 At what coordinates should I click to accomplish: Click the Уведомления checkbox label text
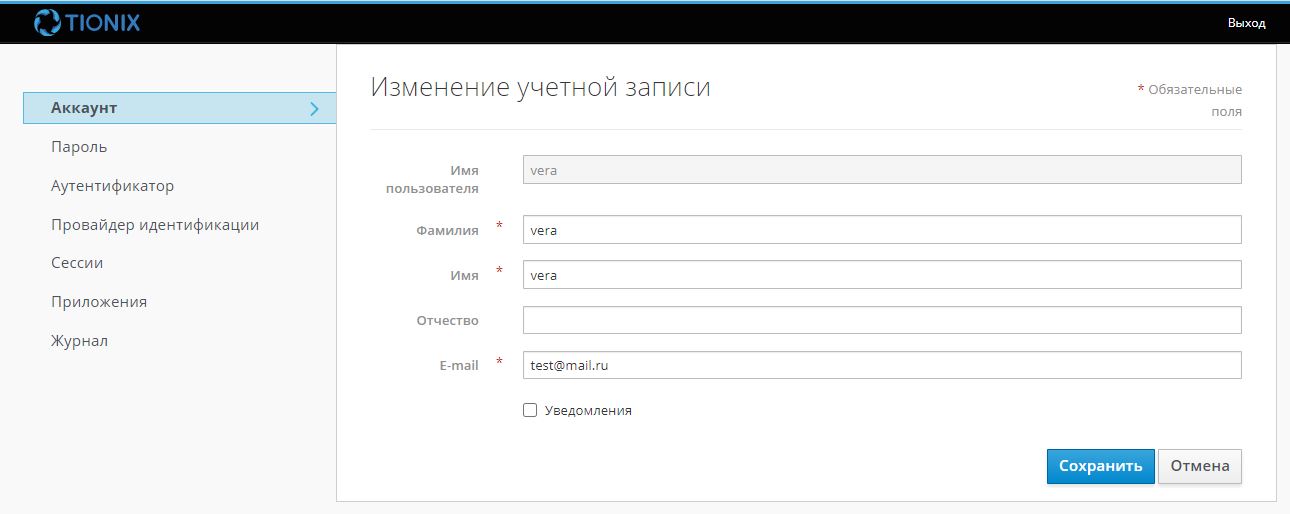point(588,410)
